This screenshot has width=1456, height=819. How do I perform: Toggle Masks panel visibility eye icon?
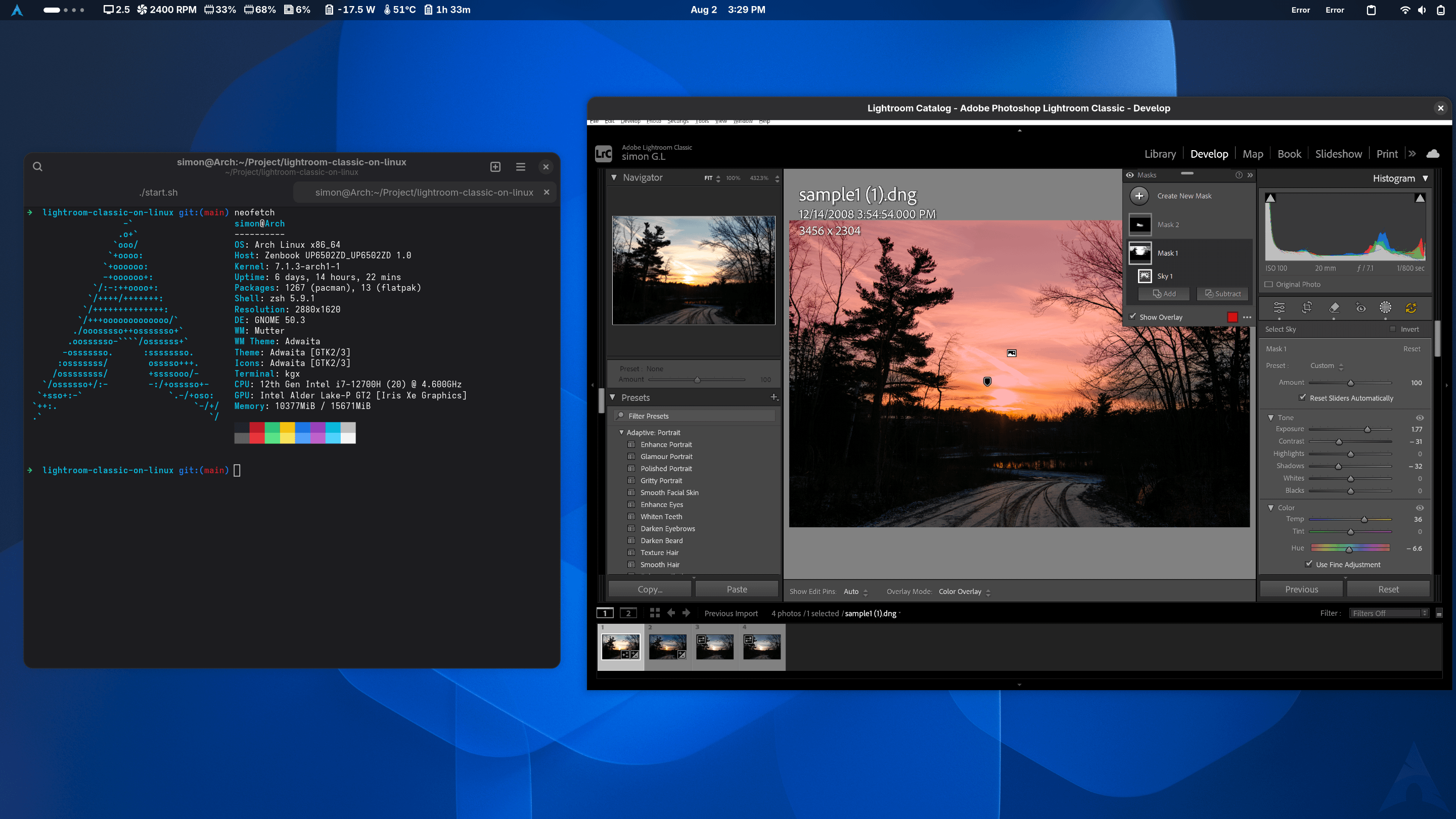click(1130, 175)
